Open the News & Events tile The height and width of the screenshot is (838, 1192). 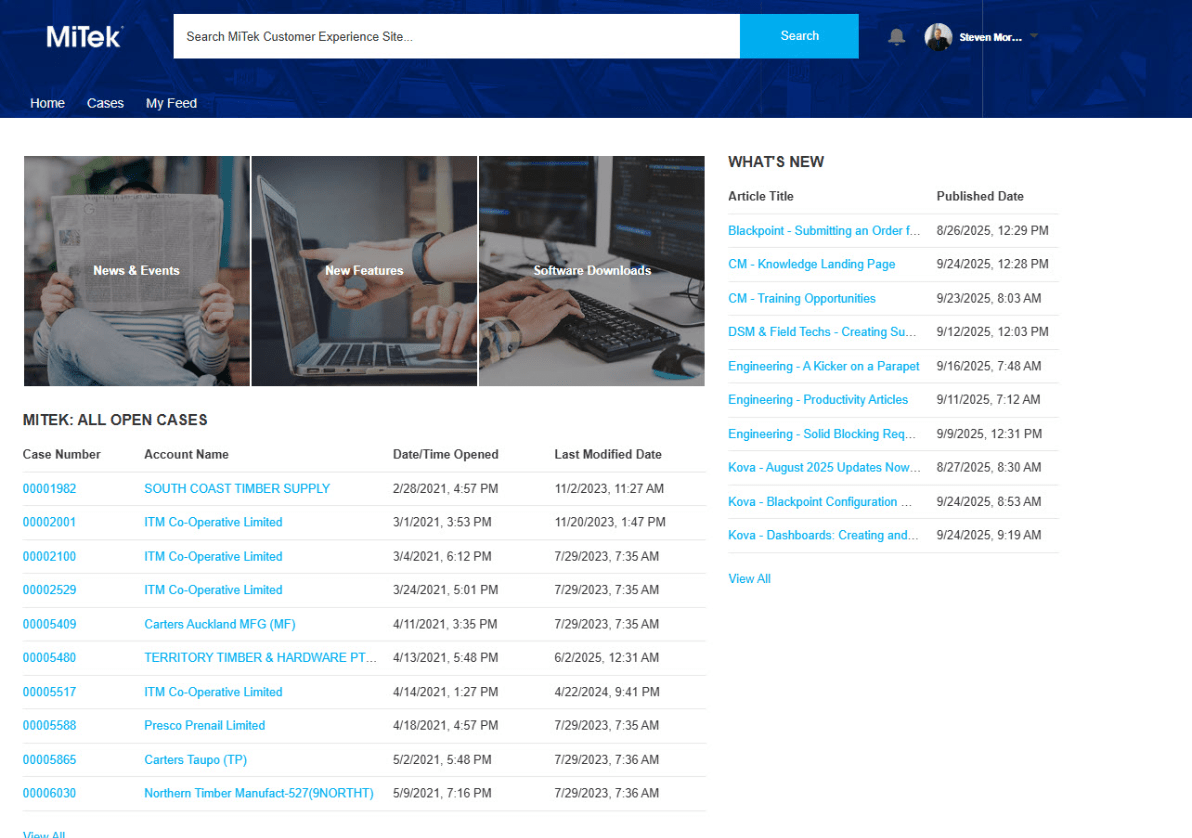pyautogui.click(x=137, y=270)
